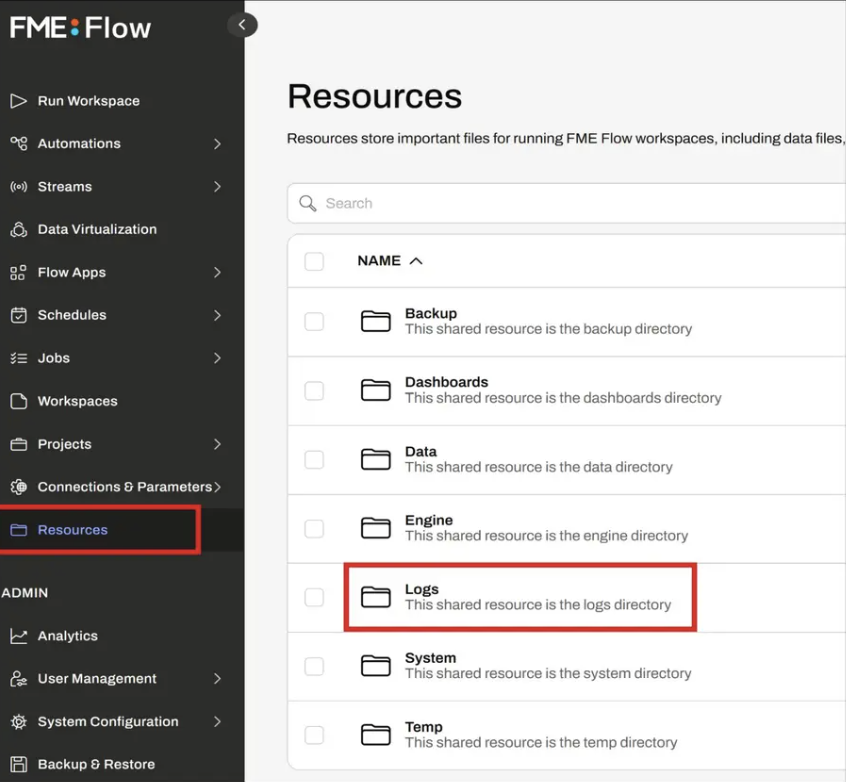Expand the Automations submenu chevron
This screenshot has height=782, width=846.
[217, 144]
